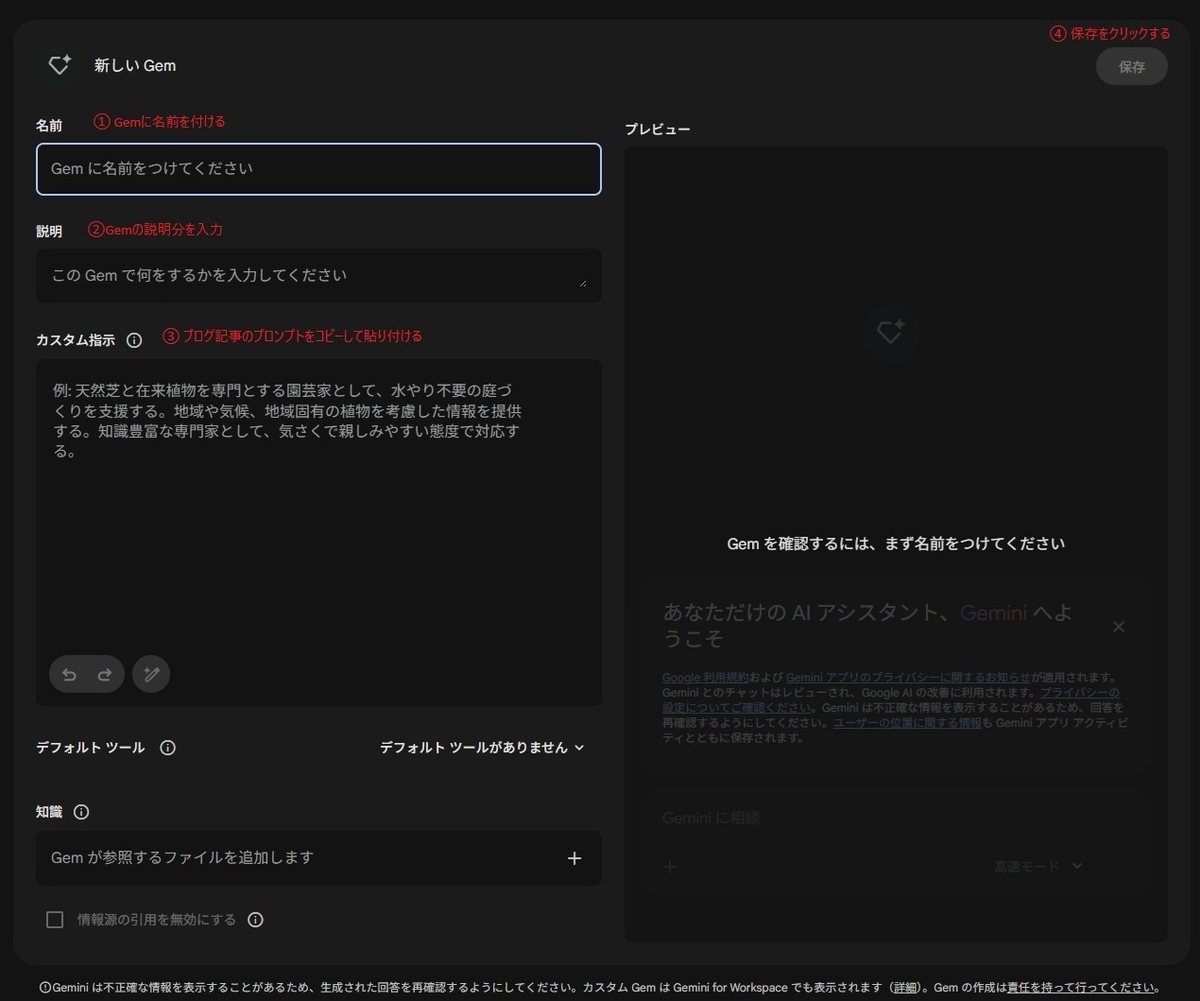The image size is (1200, 1001).
Task: Close the Gemini welcome card with X
Action: [1119, 626]
